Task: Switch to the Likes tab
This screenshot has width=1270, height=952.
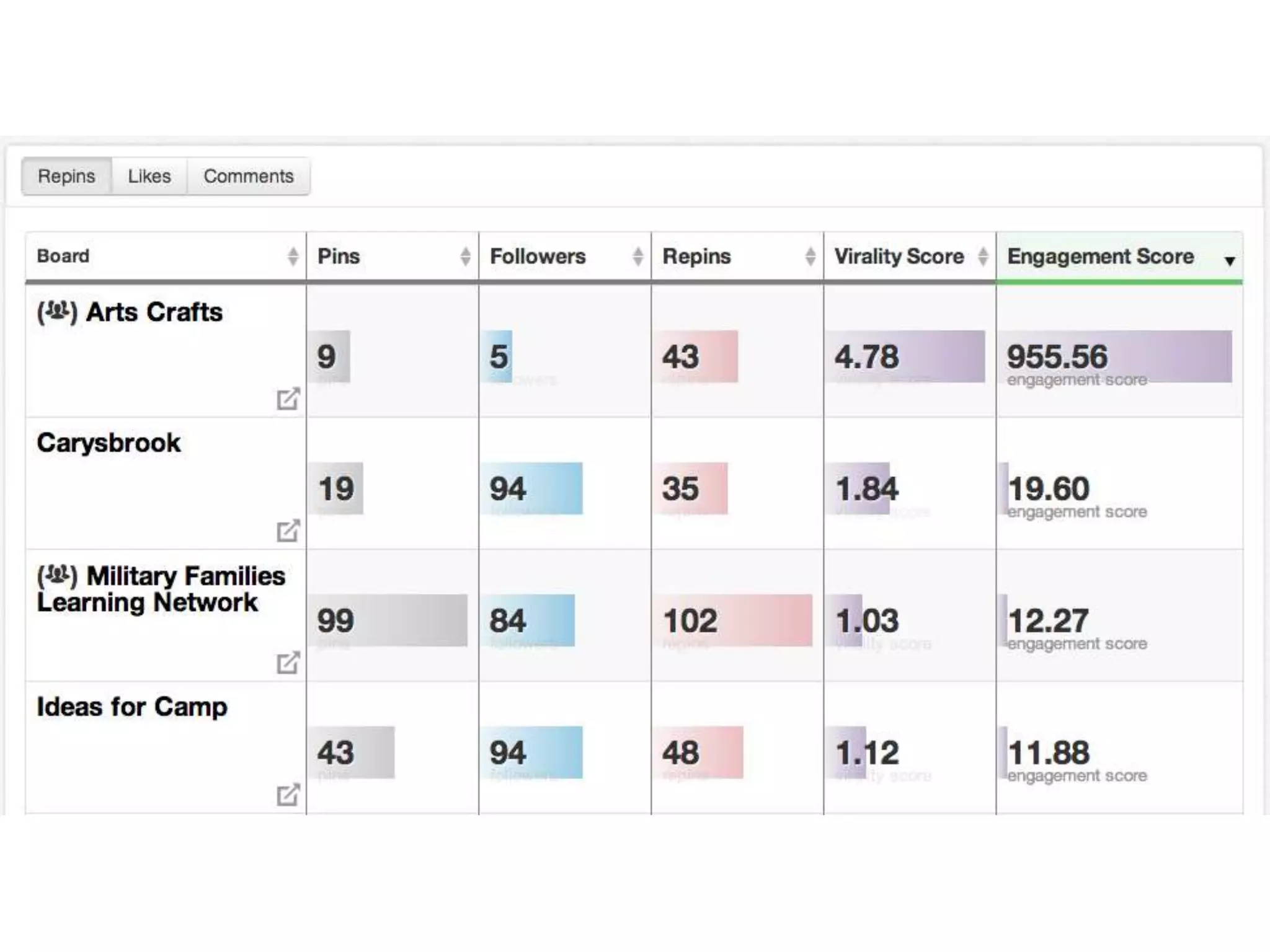Action: click(149, 177)
